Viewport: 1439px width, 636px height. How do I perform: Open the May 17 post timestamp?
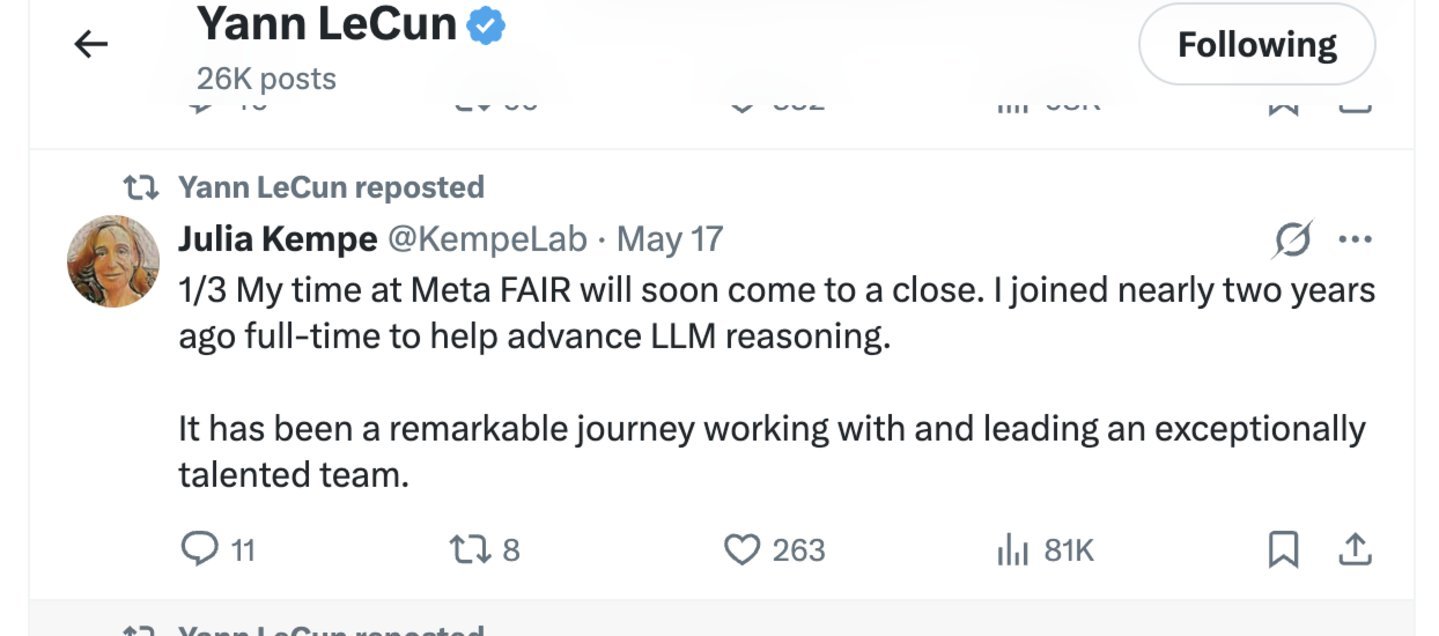coord(669,239)
